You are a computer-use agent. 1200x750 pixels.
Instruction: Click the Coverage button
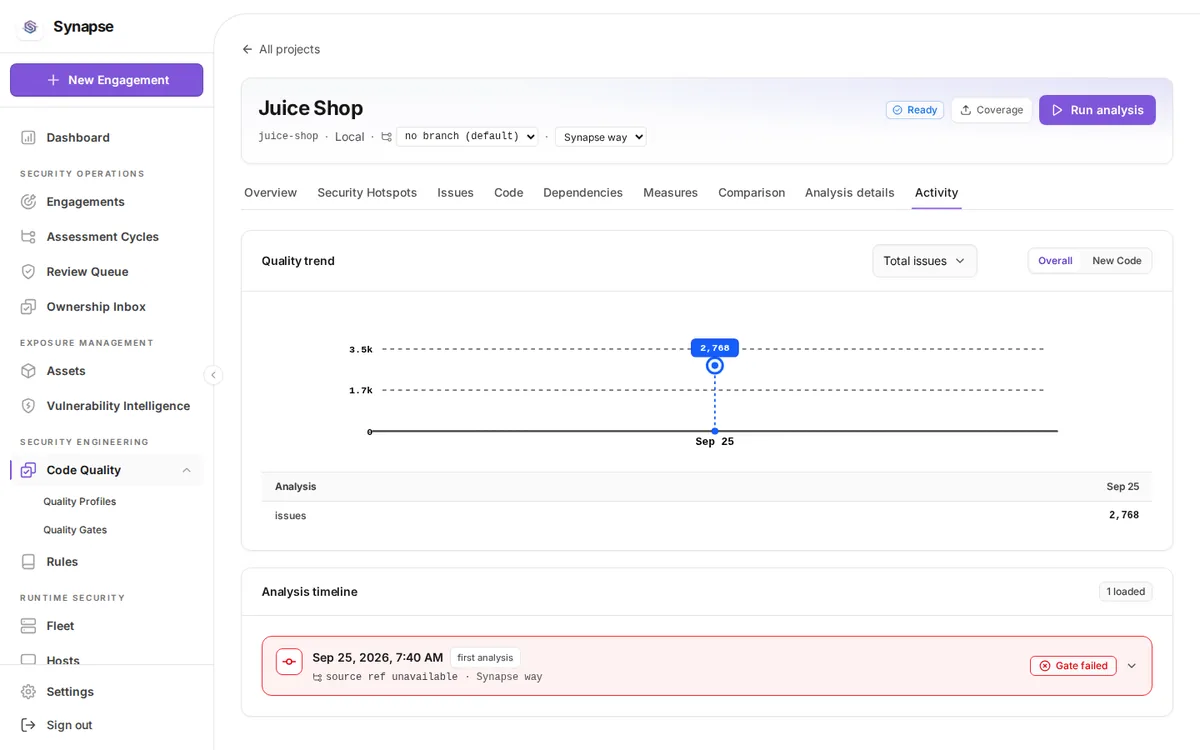tap(991, 110)
